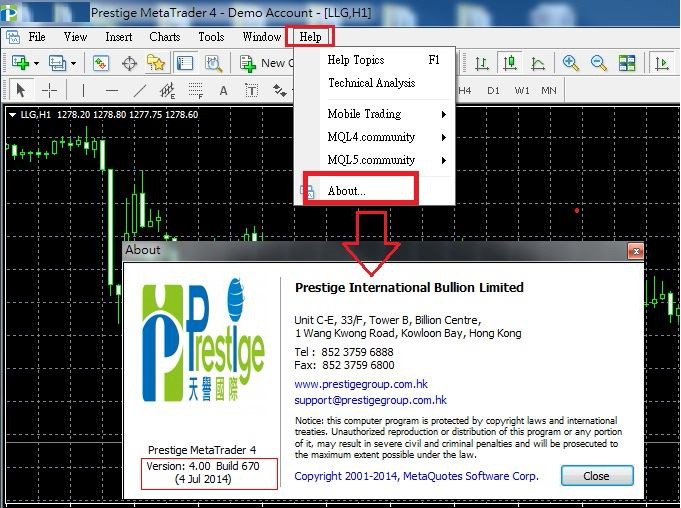Open the Window menu
The width and height of the screenshot is (681, 508).
pos(261,37)
